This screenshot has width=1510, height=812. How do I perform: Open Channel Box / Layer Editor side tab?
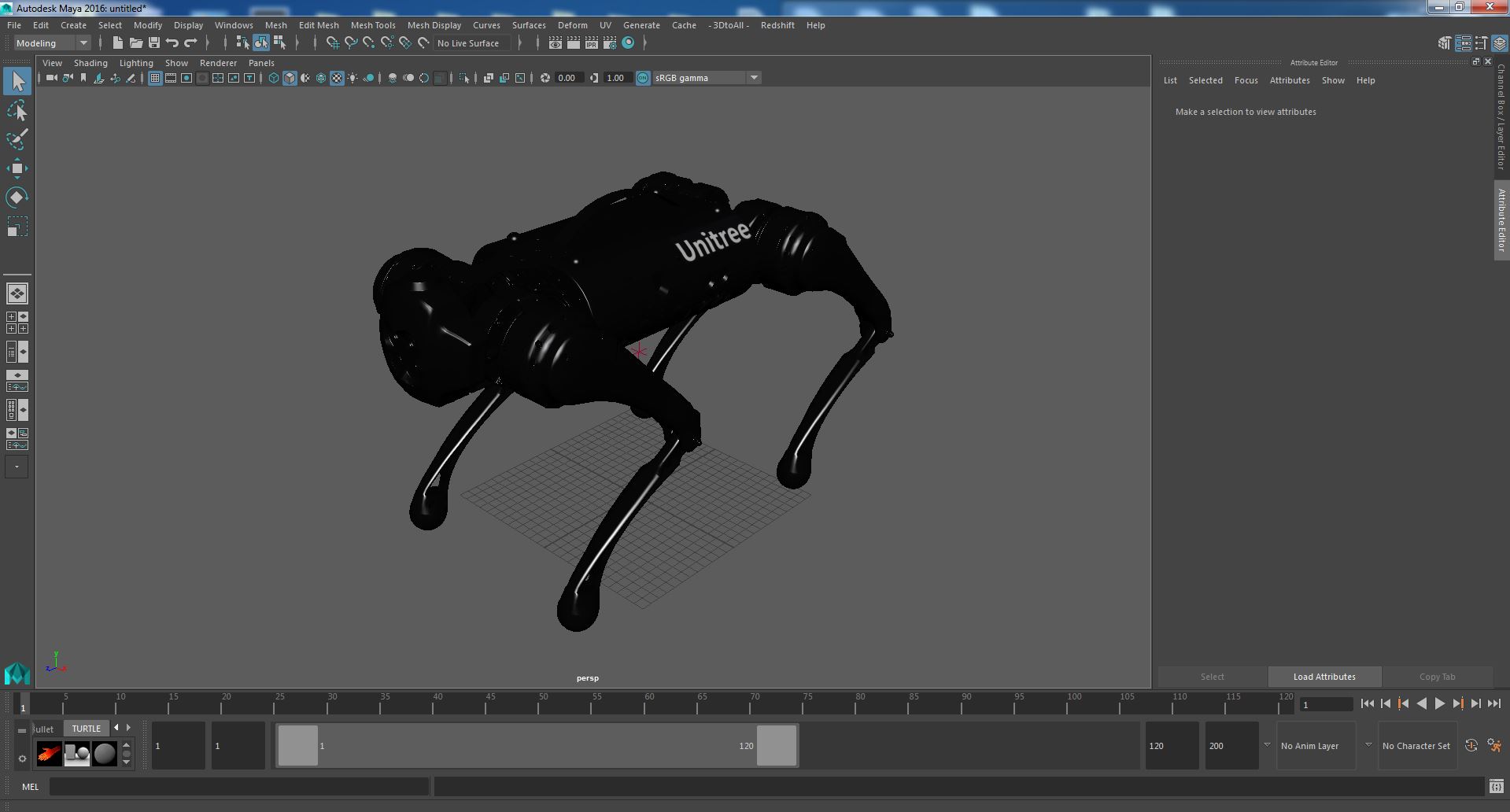(1501, 116)
